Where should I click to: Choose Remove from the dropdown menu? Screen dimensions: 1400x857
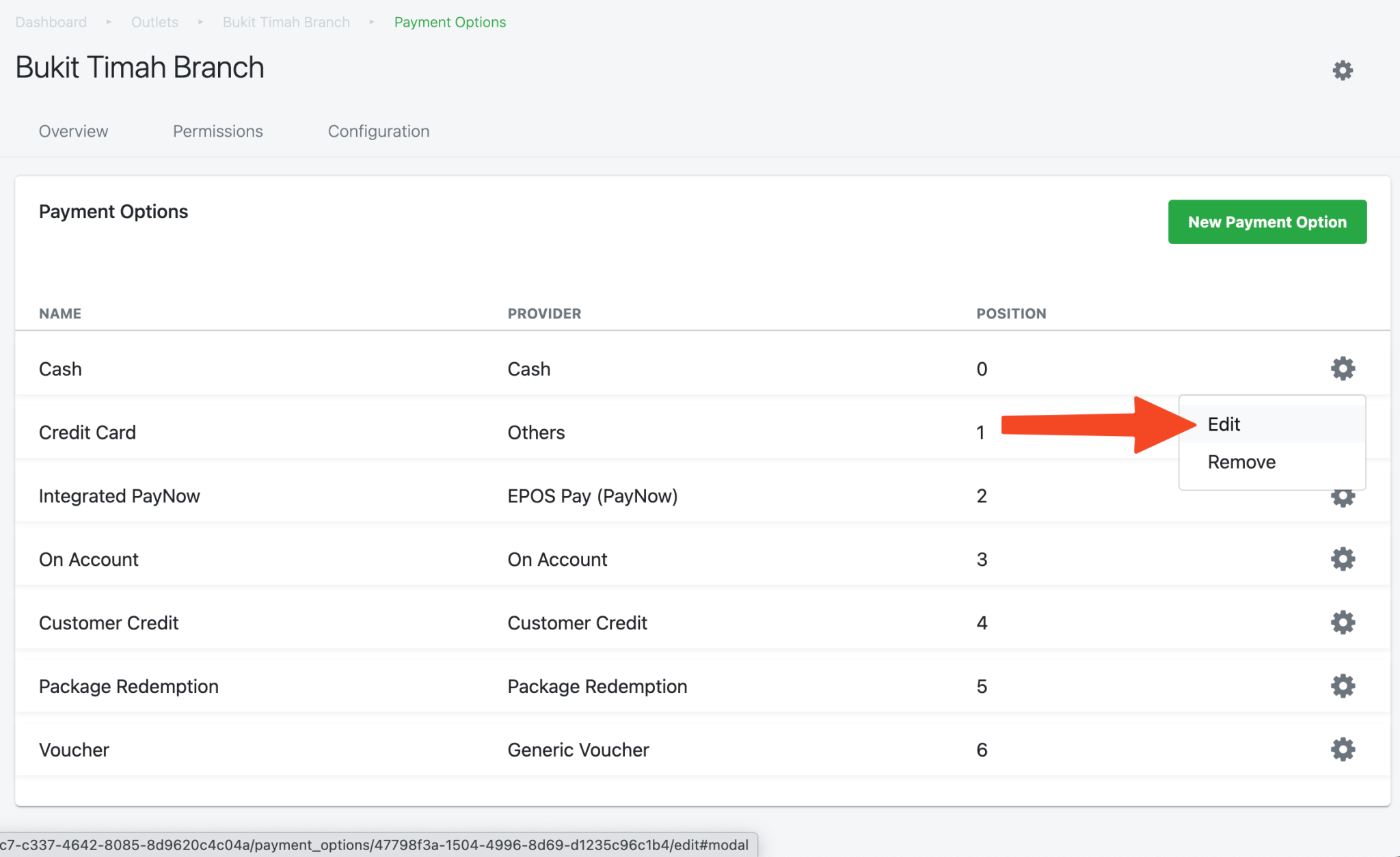1241,462
